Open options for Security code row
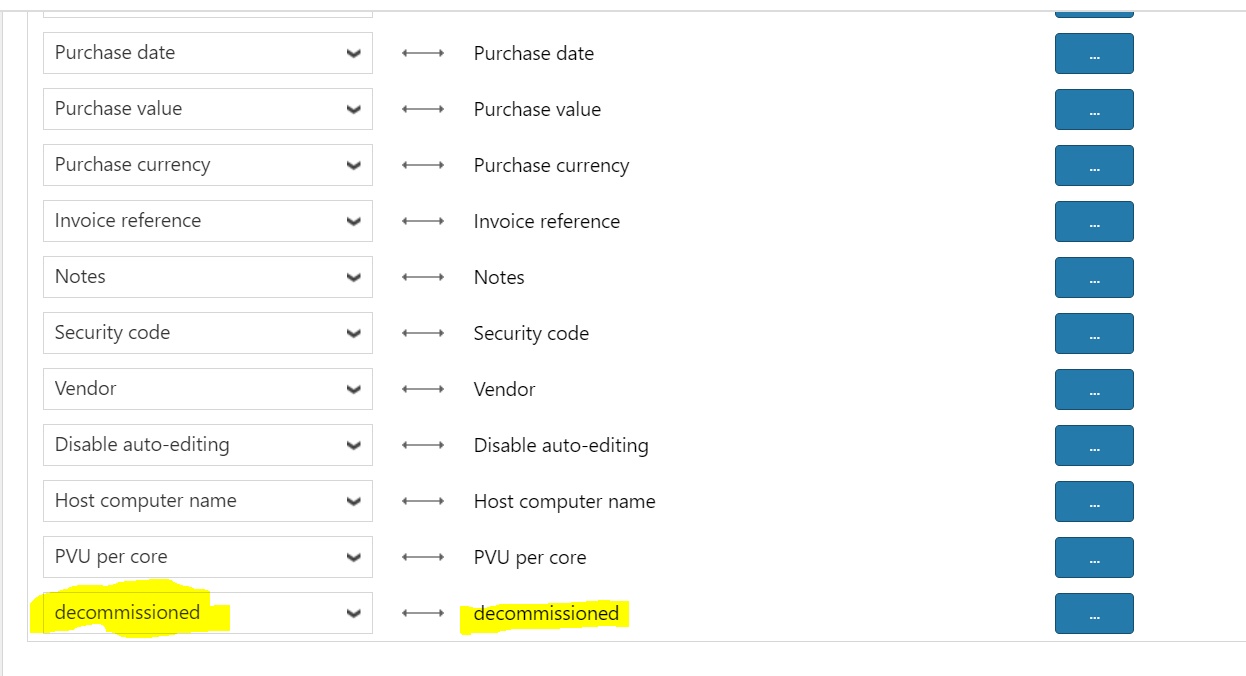Screen dimensions: 1246x676 click(x=1093, y=333)
